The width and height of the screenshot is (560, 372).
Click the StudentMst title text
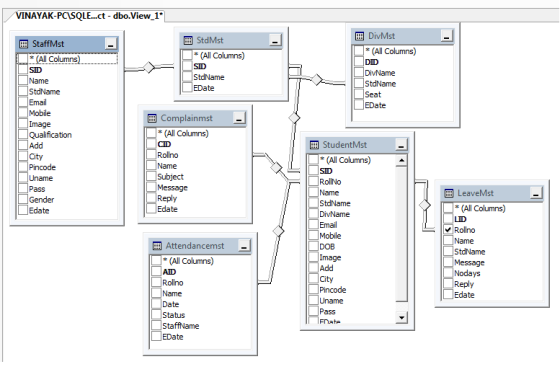tap(345, 145)
